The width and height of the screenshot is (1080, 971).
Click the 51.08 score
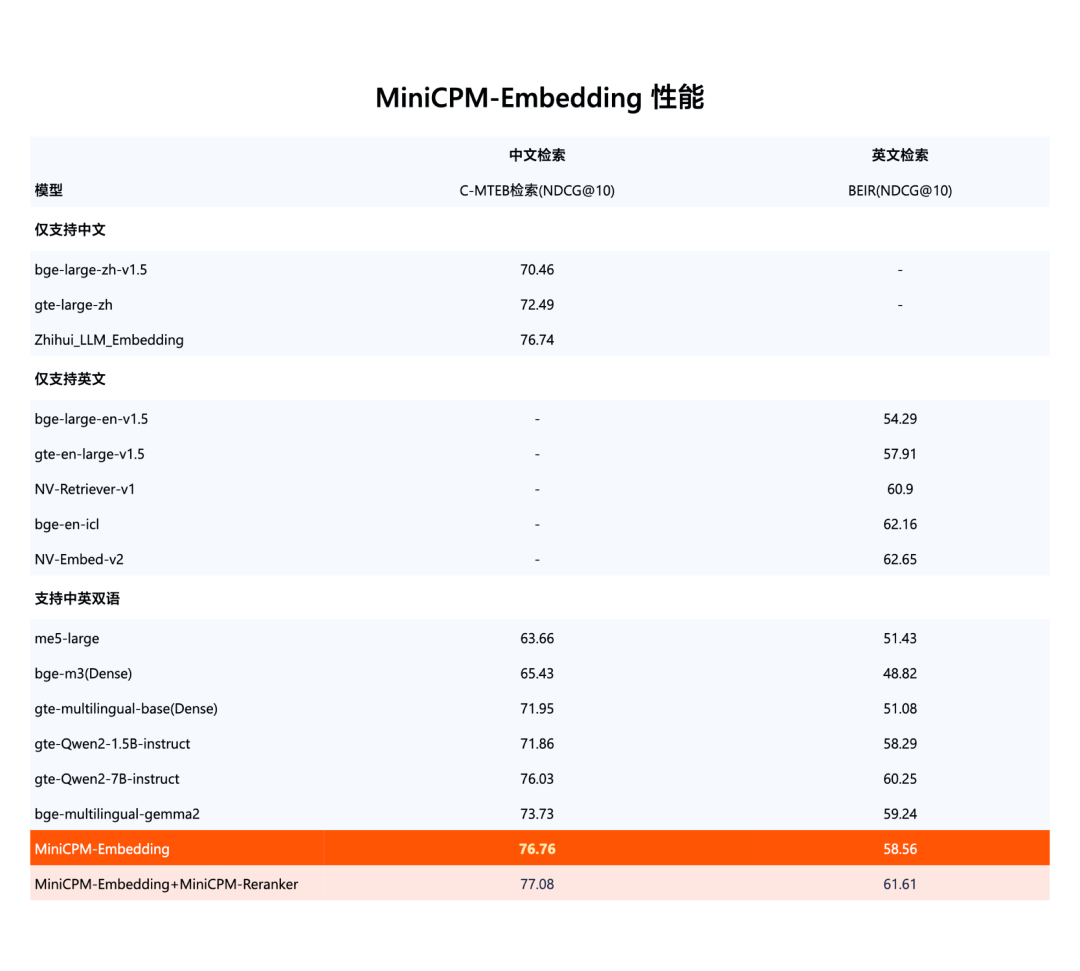[x=900, y=709]
